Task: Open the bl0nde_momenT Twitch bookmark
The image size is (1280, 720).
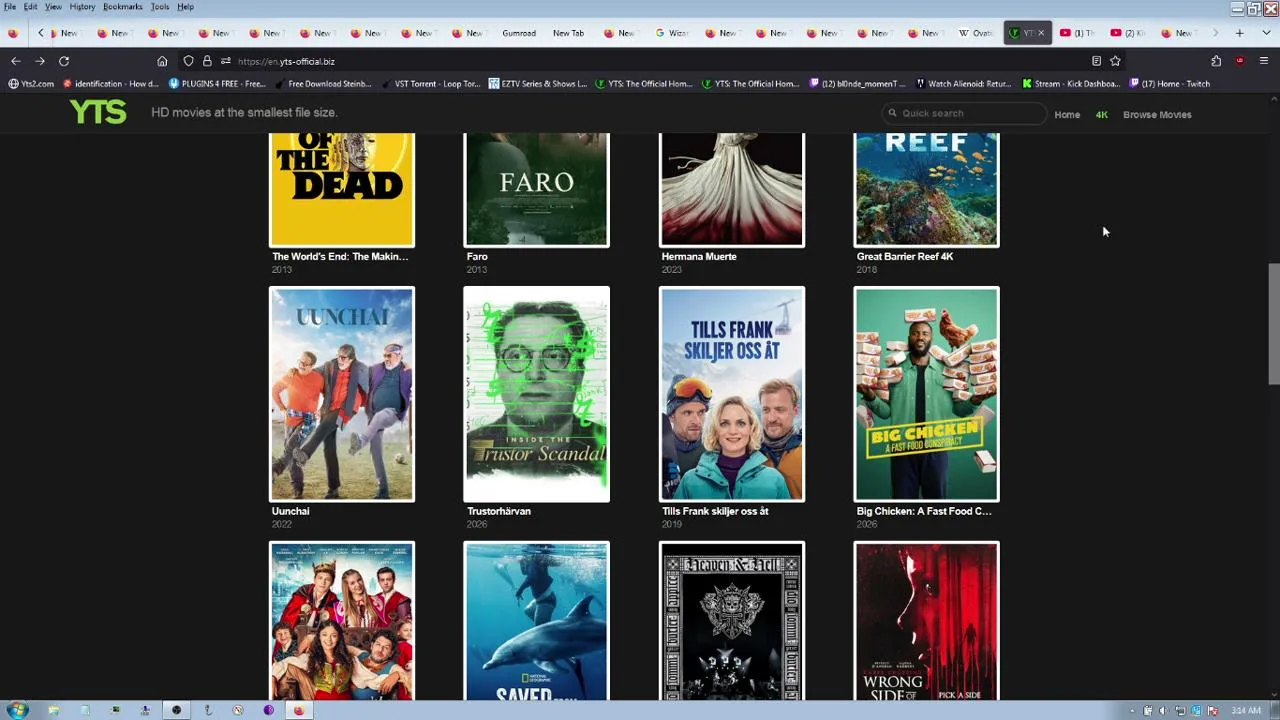Action: [x=857, y=84]
